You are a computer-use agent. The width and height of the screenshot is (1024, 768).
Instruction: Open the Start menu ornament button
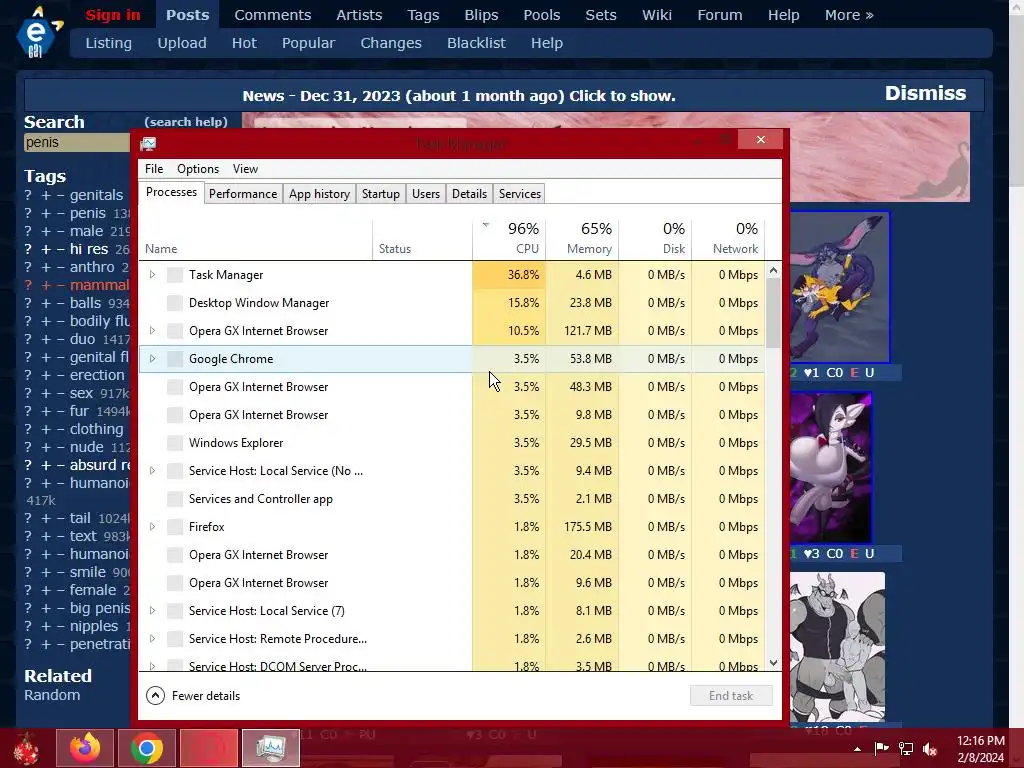pyautogui.click(x=26, y=748)
